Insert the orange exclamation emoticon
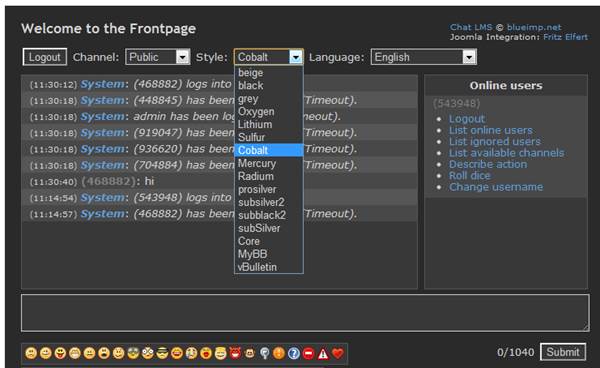The image size is (600, 368). pos(279,353)
